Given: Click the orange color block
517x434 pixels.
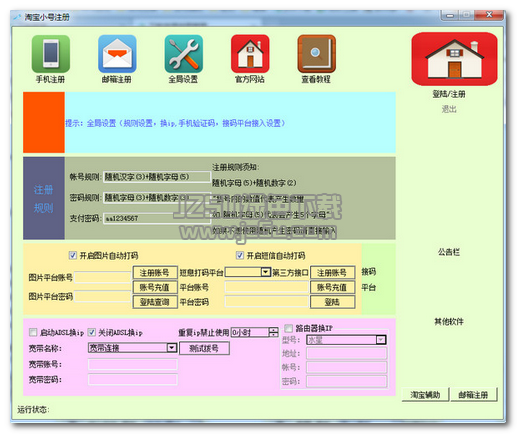Looking at the screenshot, I should coord(44,122).
